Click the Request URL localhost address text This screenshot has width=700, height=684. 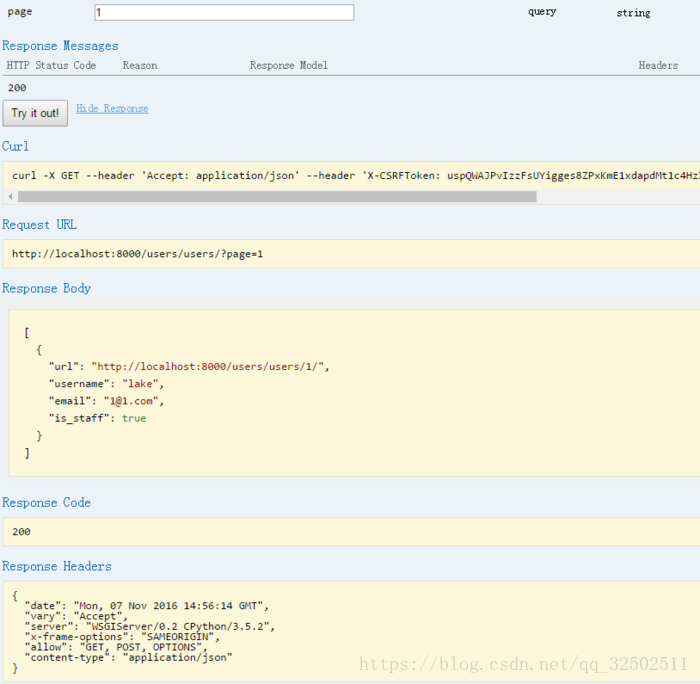(137, 253)
